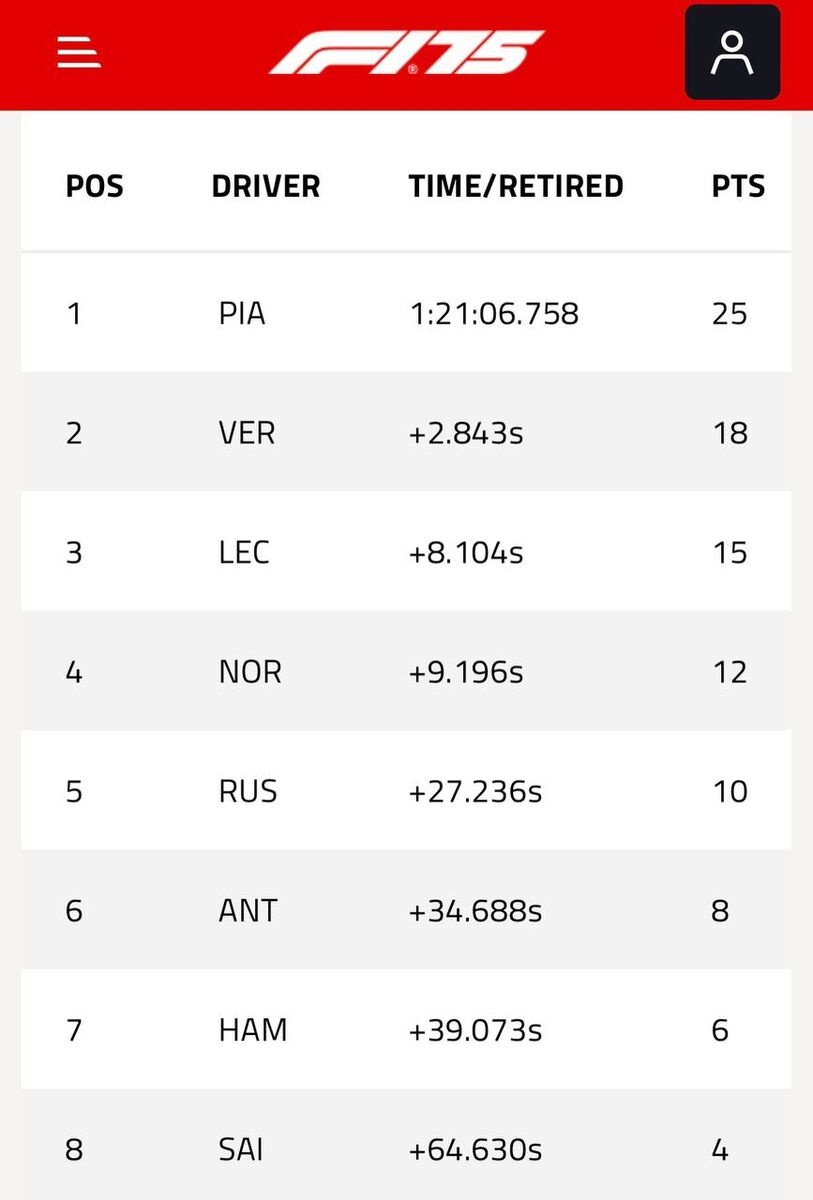Screen dimensions: 813x1200
Task: Click the PTS column header
Action: coord(738,186)
